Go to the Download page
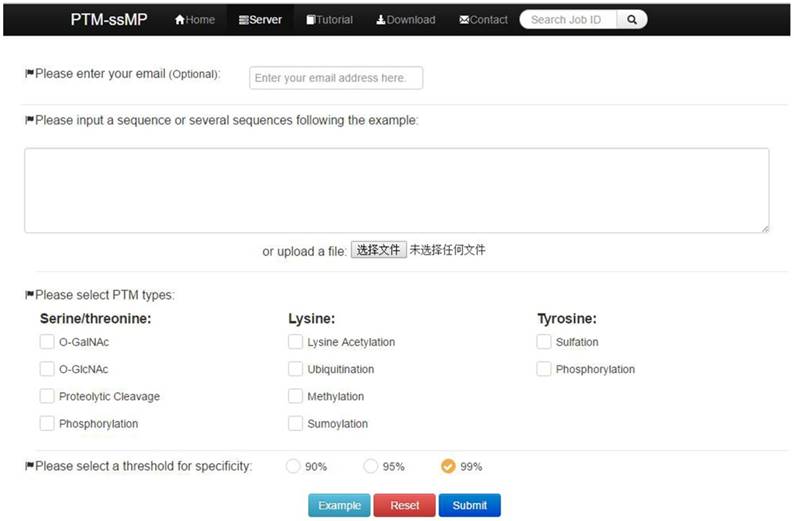The width and height of the screenshot is (794, 521). click(405, 20)
